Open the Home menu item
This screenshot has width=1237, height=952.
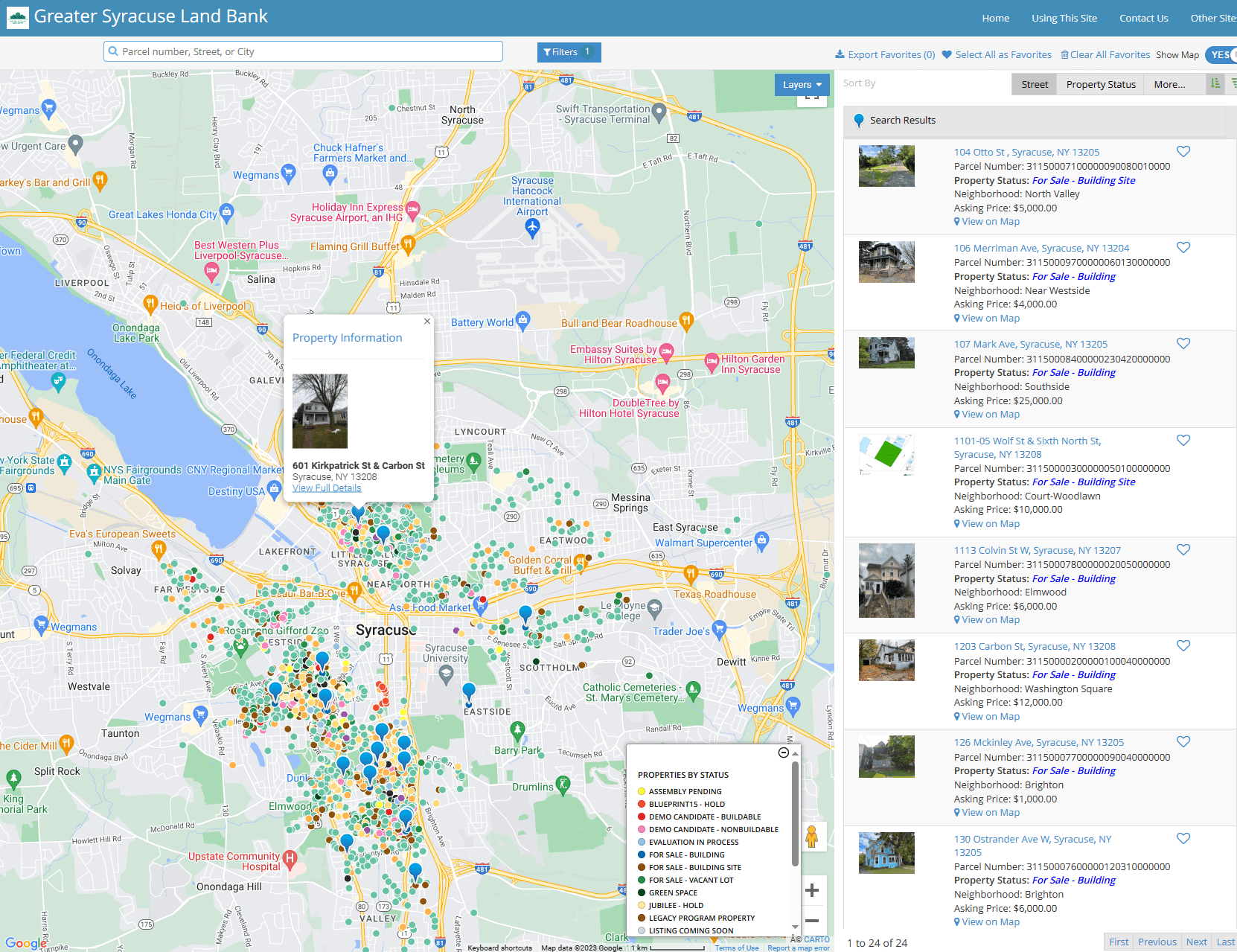tap(996, 18)
